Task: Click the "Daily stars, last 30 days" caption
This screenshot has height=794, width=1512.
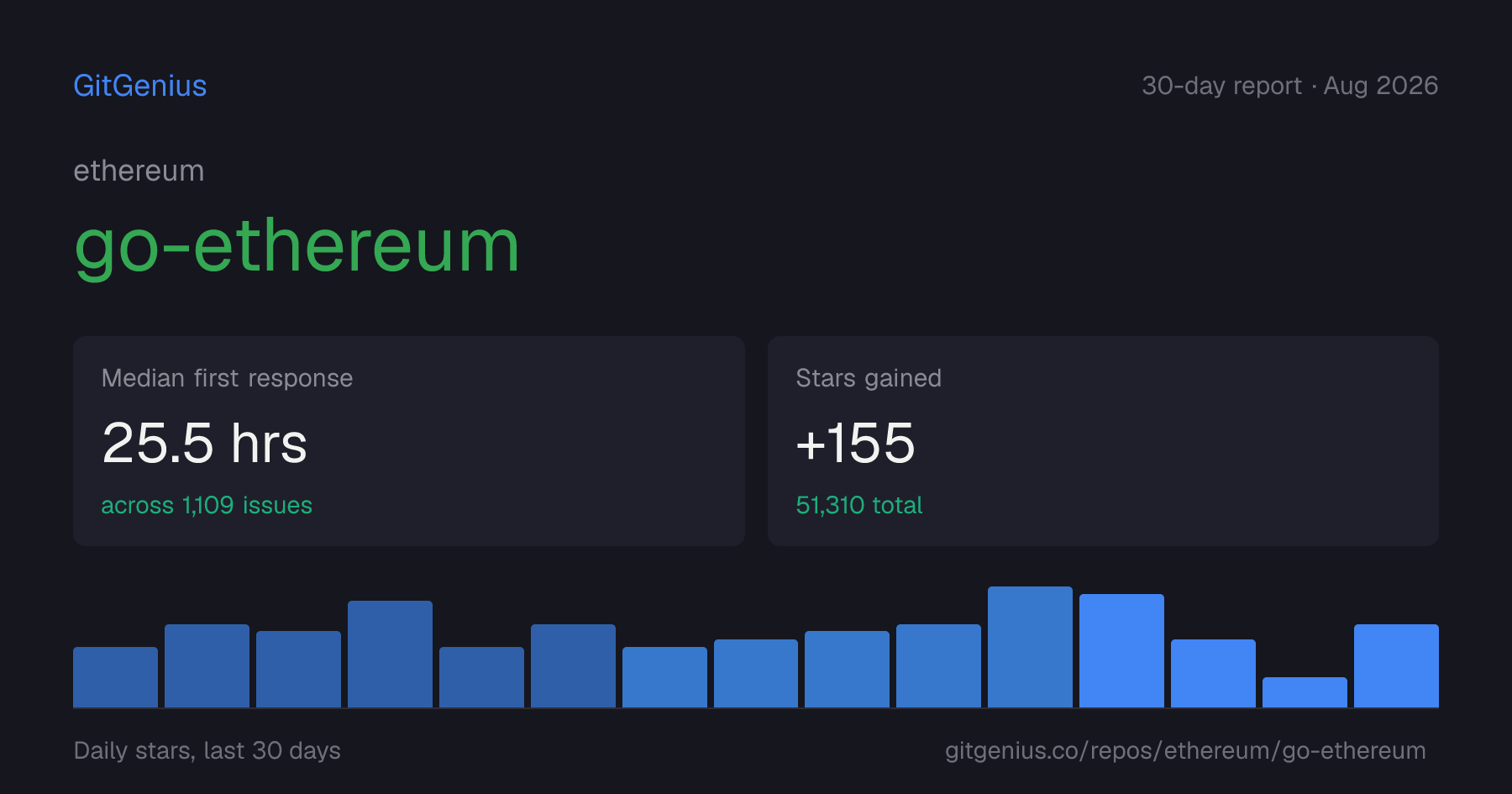Action: pos(207,750)
